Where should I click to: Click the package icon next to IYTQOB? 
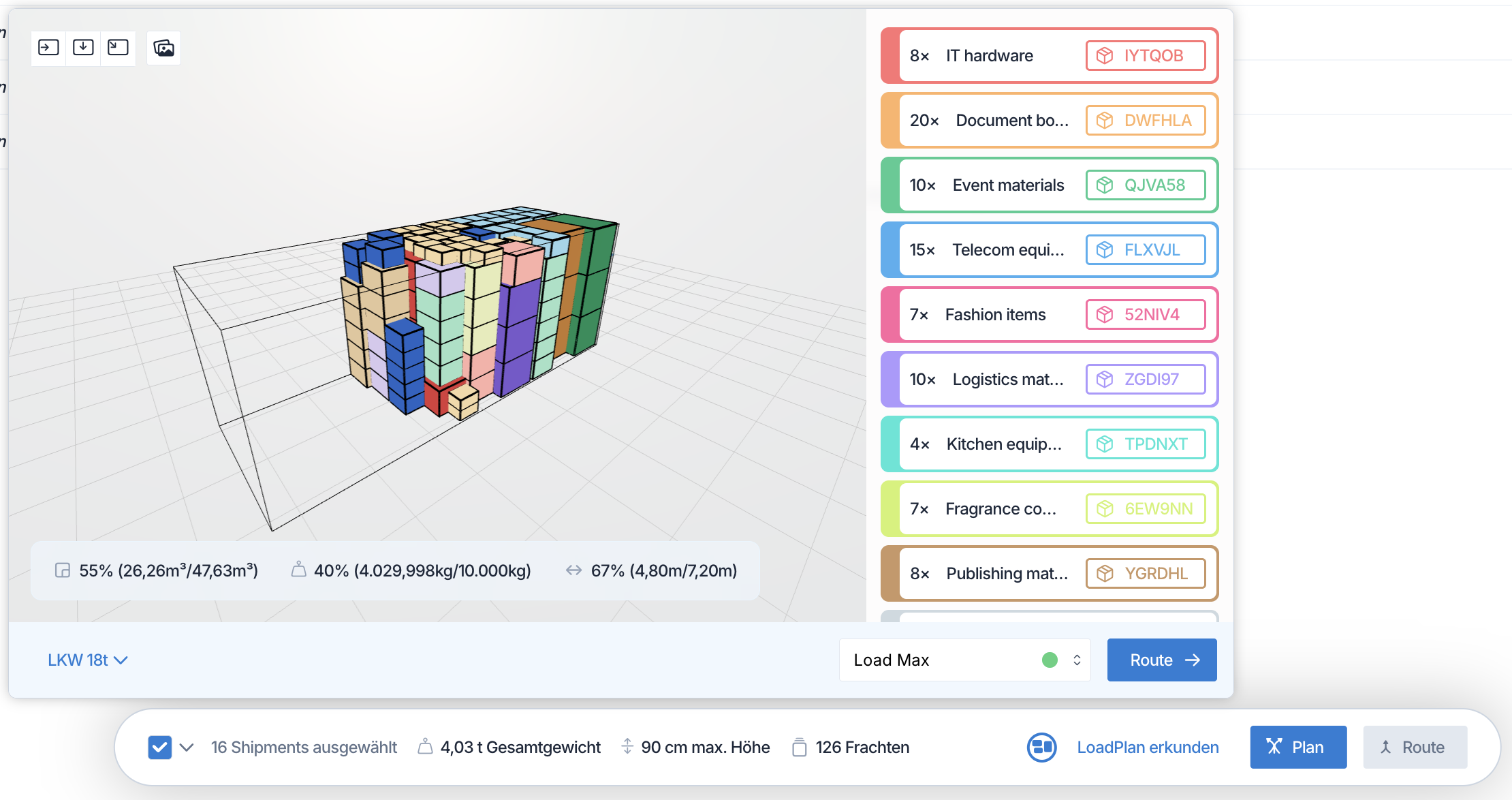point(1105,56)
